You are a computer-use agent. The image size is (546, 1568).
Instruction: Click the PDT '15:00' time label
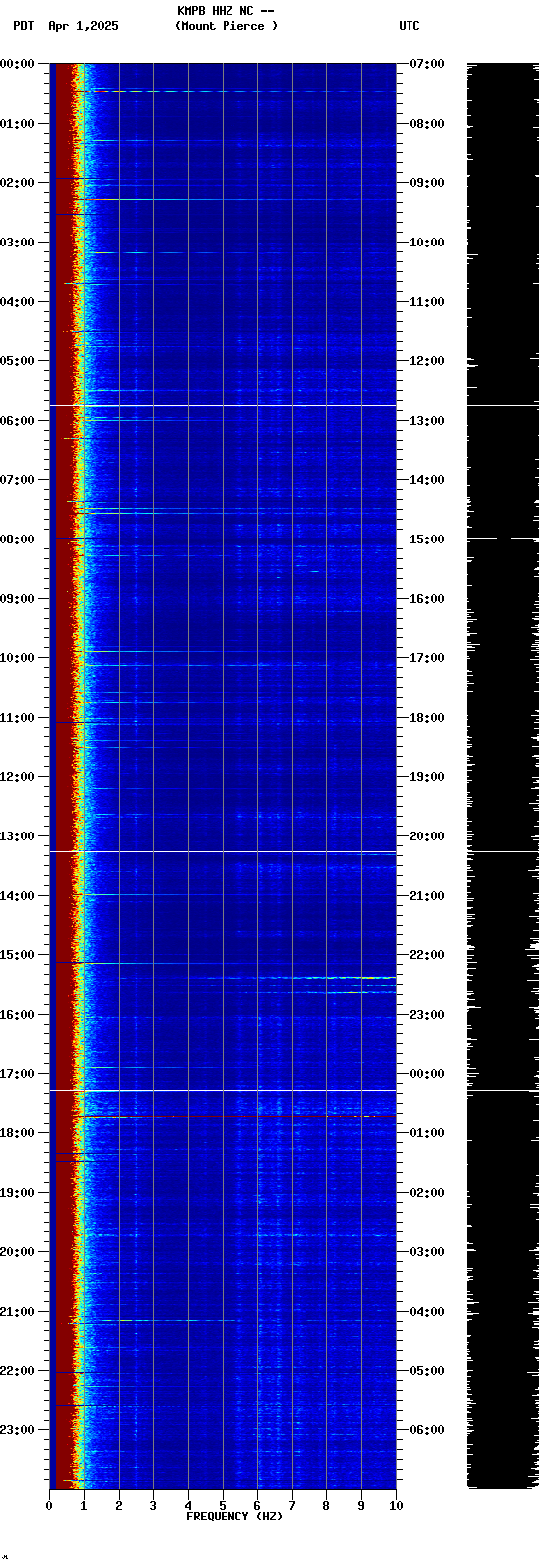click(x=17, y=955)
